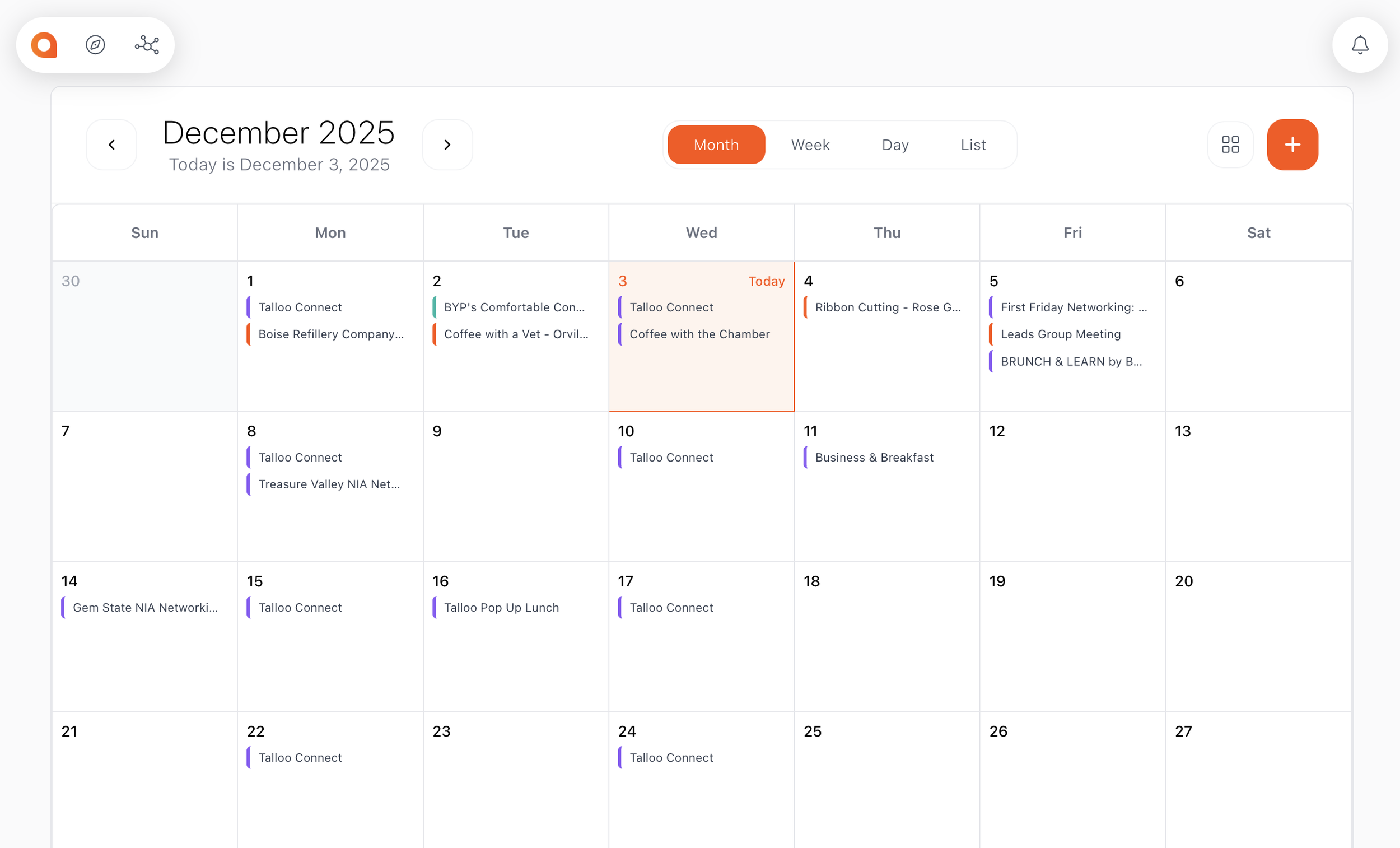Click the orange Talloo logo icon
Screen dimensions: 1400x848
[44, 45]
